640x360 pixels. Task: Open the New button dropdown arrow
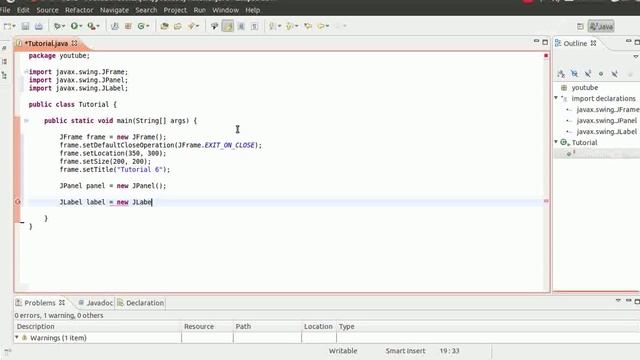(14, 26)
